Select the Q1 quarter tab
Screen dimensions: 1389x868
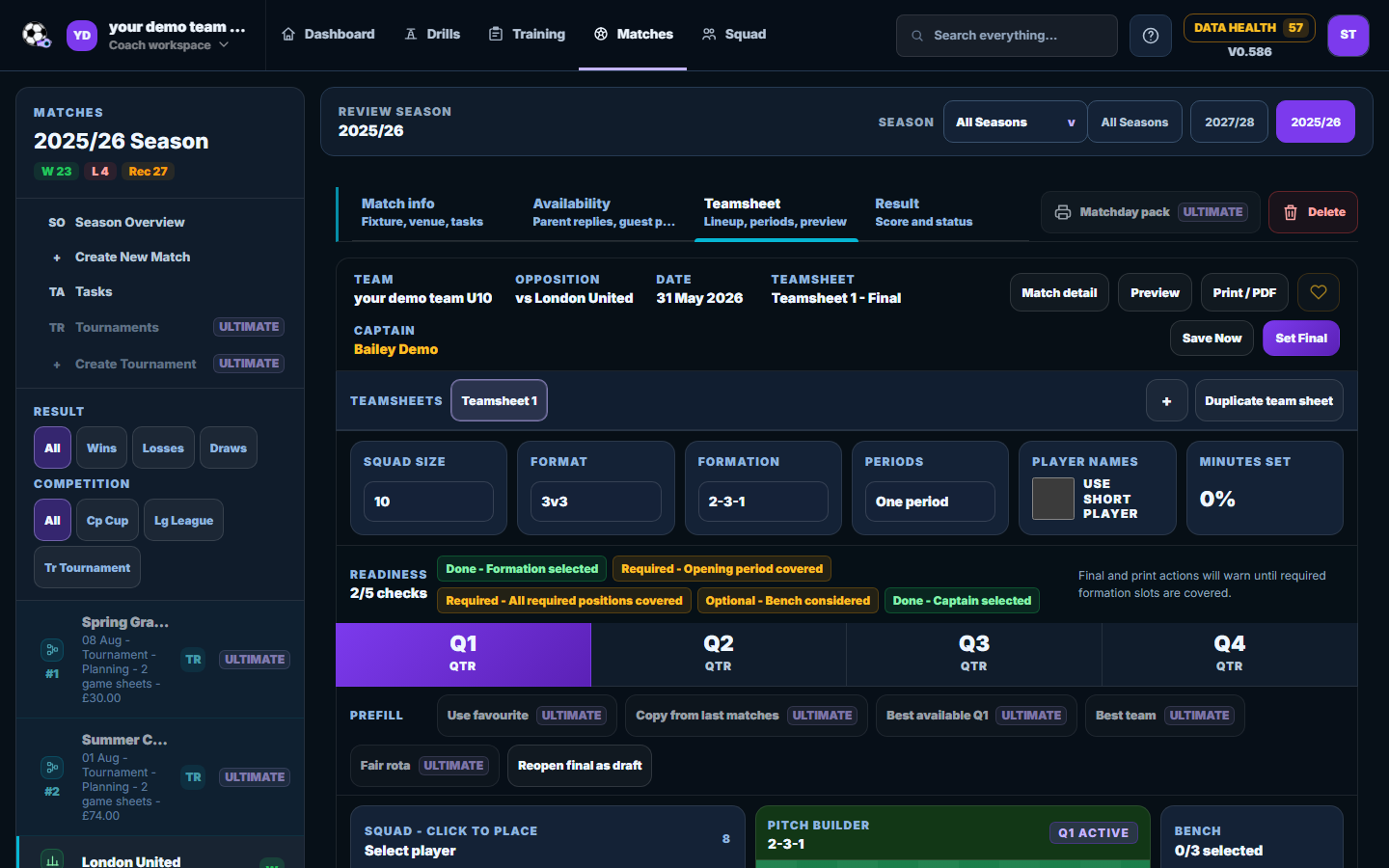tap(463, 654)
